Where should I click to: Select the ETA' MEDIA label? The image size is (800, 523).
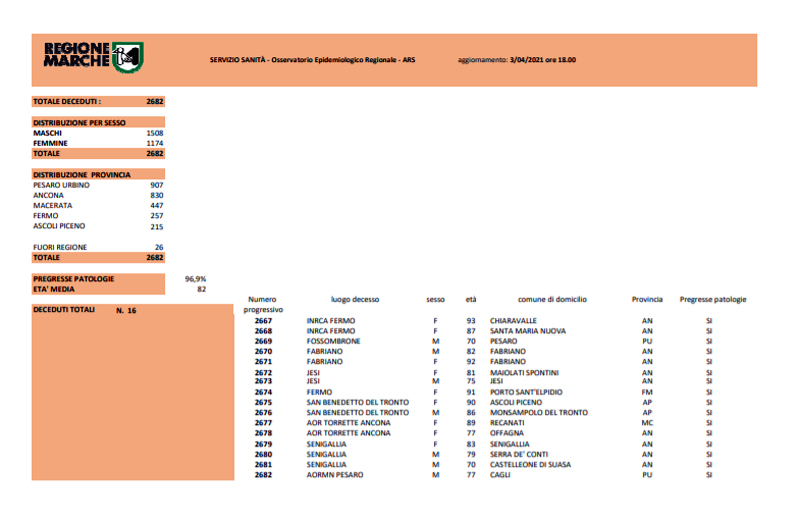(54, 288)
